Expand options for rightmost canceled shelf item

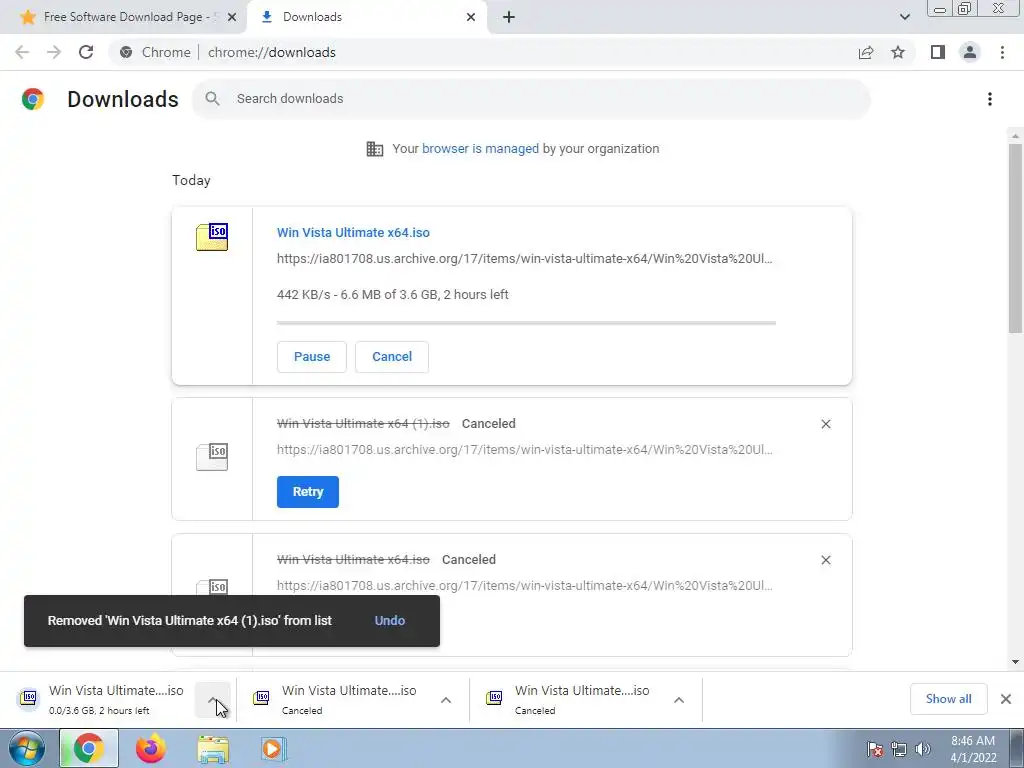point(679,699)
